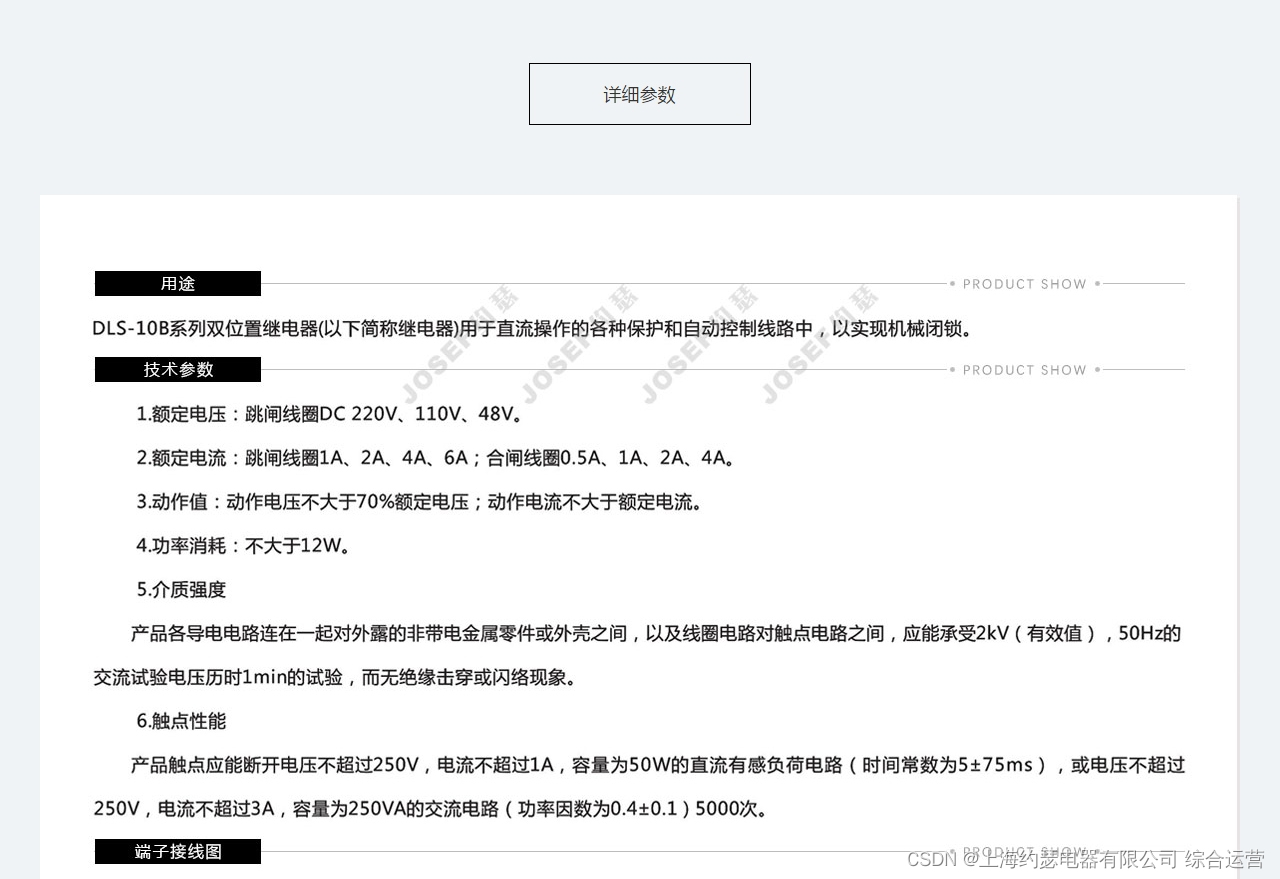The image size is (1280, 879).
Task: Click the rightmost JOSEF diagonal watermark
Action: (x=818, y=345)
